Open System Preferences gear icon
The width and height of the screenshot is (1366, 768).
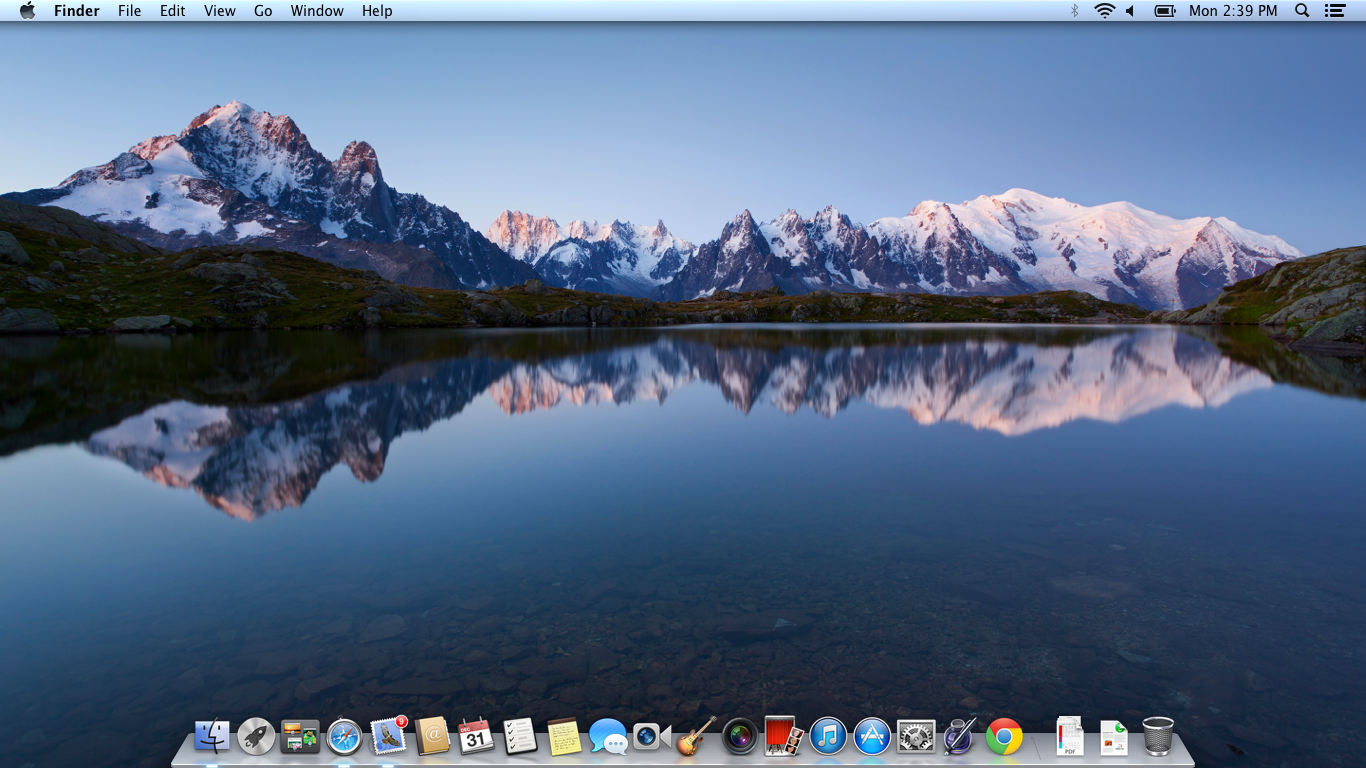(916, 737)
